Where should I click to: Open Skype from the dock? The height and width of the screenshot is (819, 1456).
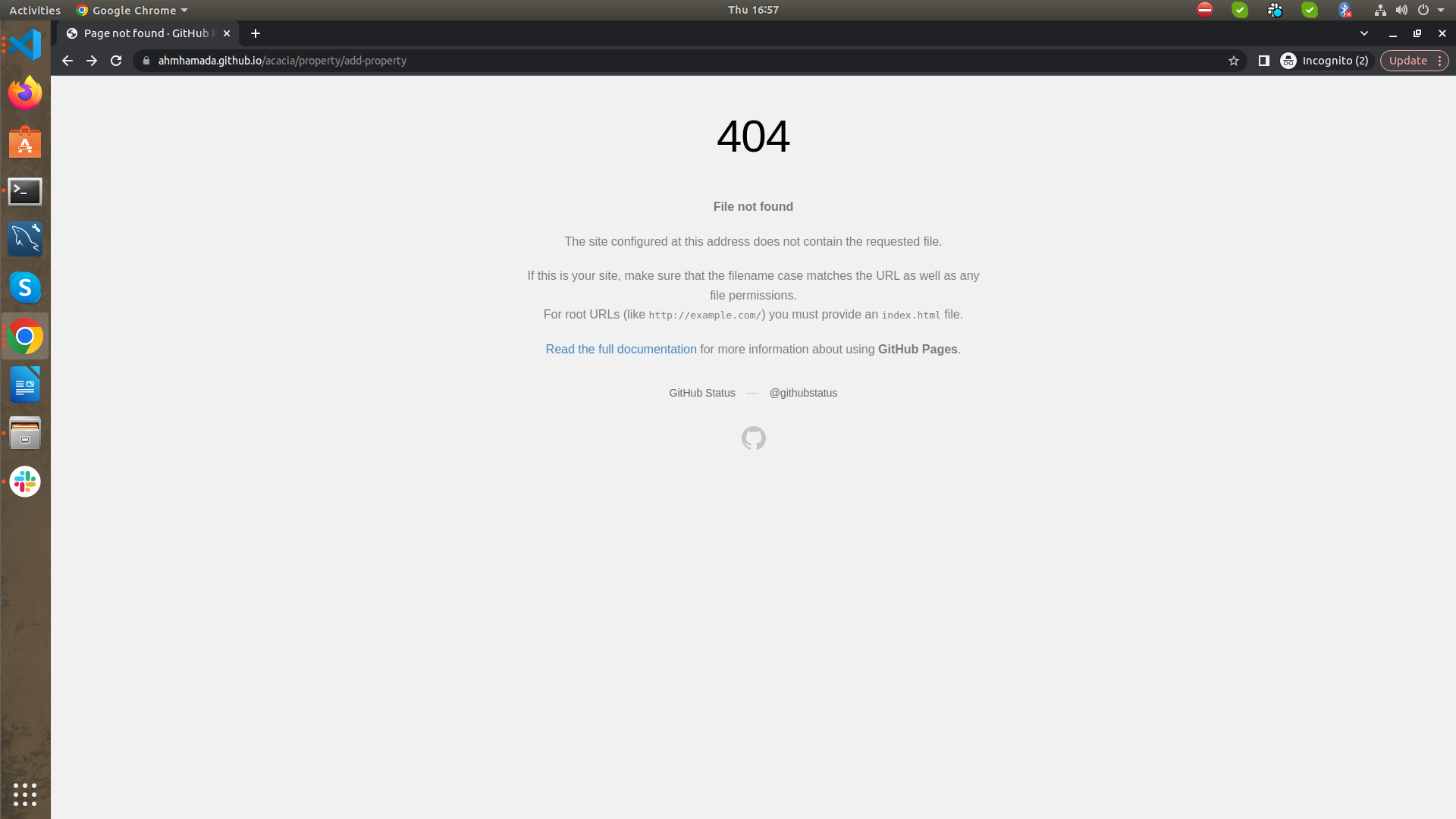(x=25, y=287)
